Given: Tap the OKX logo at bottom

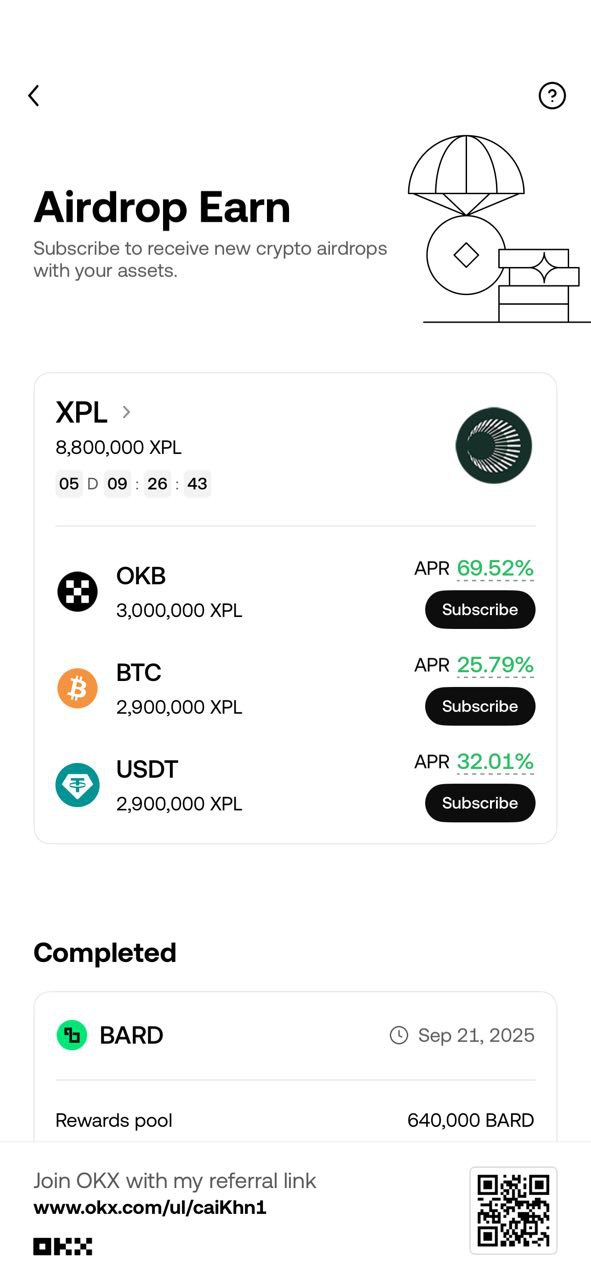Looking at the screenshot, I should coord(63,1246).
